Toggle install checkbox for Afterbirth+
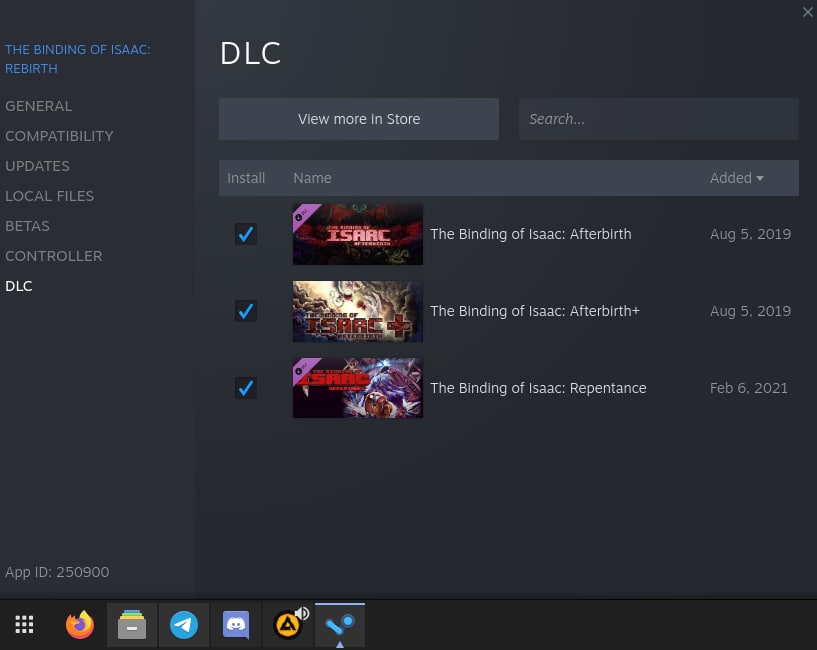The width and height of the screenshot is (817, 650). 245,311
